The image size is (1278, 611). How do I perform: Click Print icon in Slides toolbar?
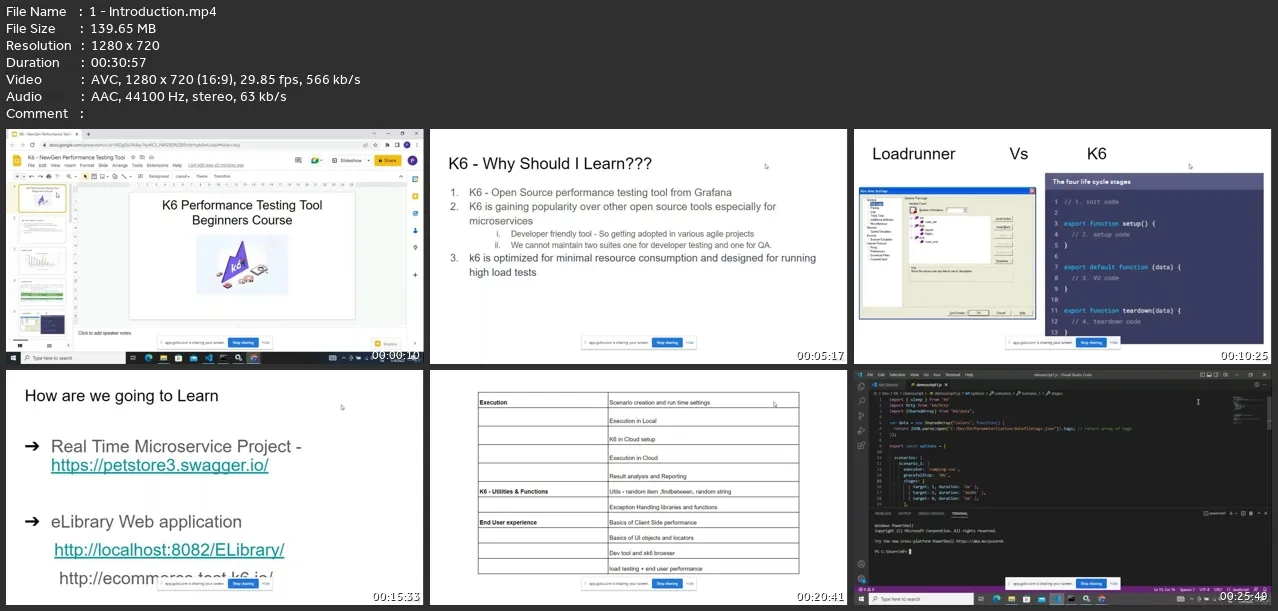[x=49, y=176]
